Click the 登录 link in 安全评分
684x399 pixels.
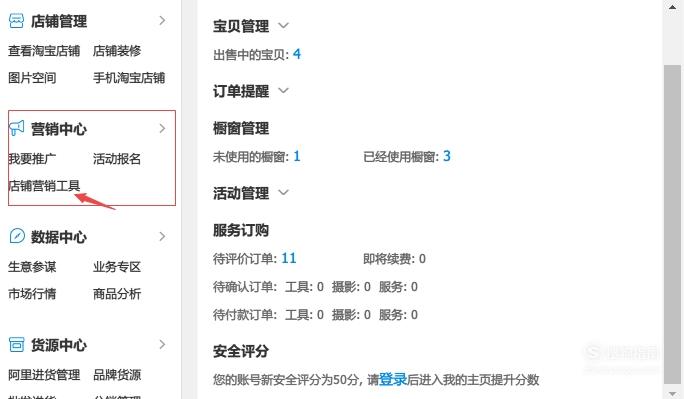click(393, 379)
